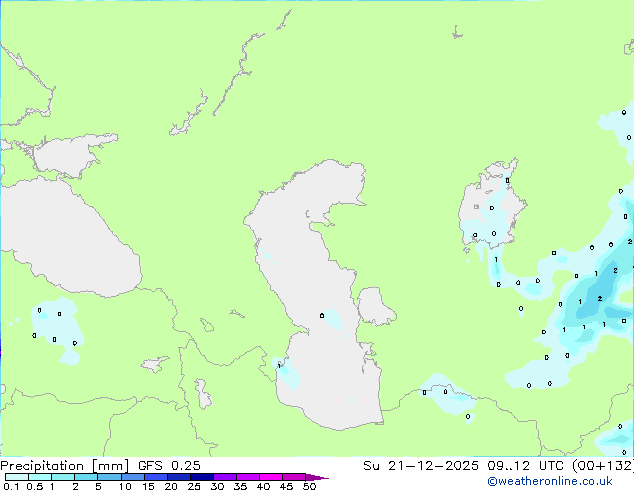Select the 5–10 mm legend color swatch
Image resolution: width=634 pixels, height=490 pixels.
coord(109,477)
